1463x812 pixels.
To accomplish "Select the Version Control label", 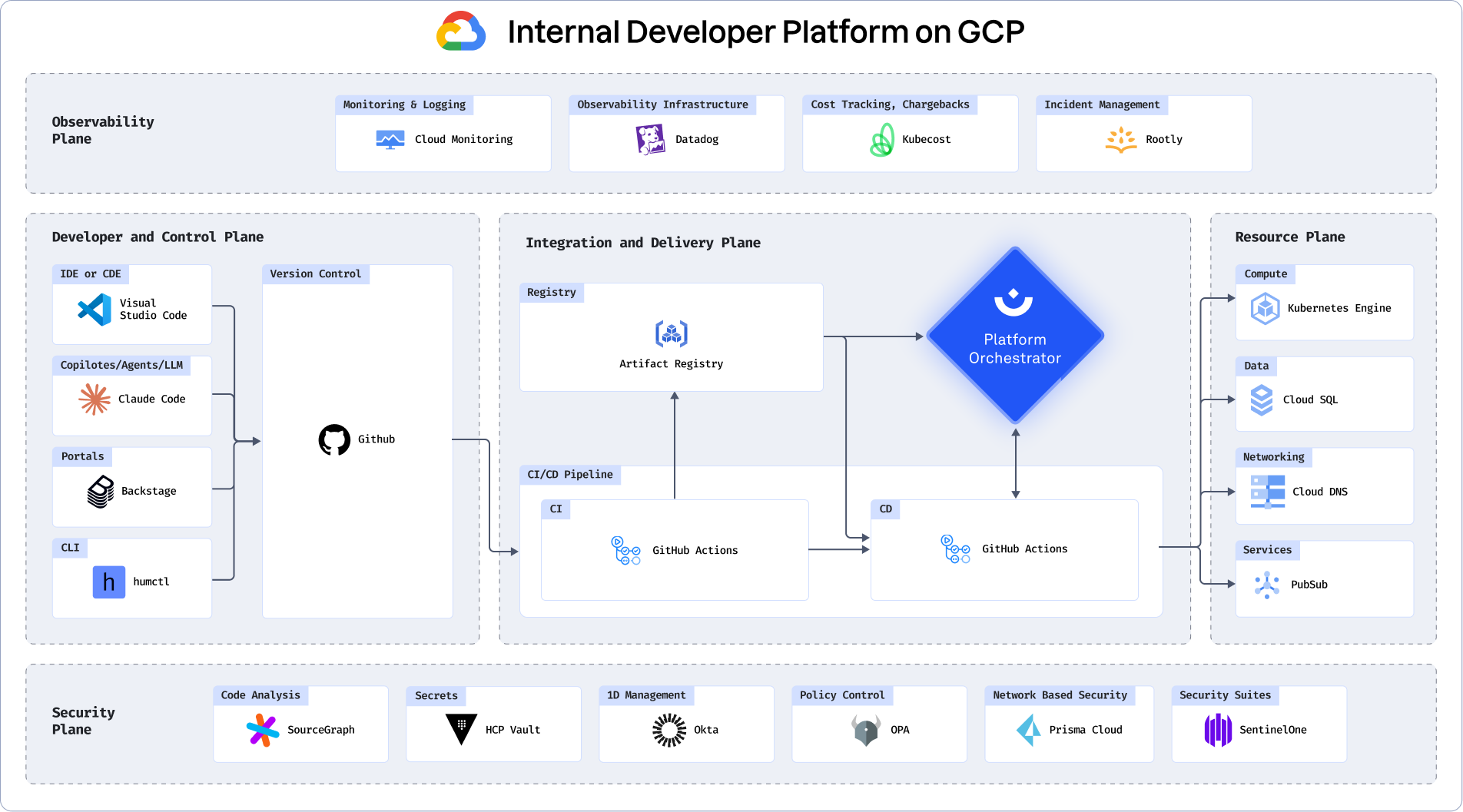I will 315,274.
